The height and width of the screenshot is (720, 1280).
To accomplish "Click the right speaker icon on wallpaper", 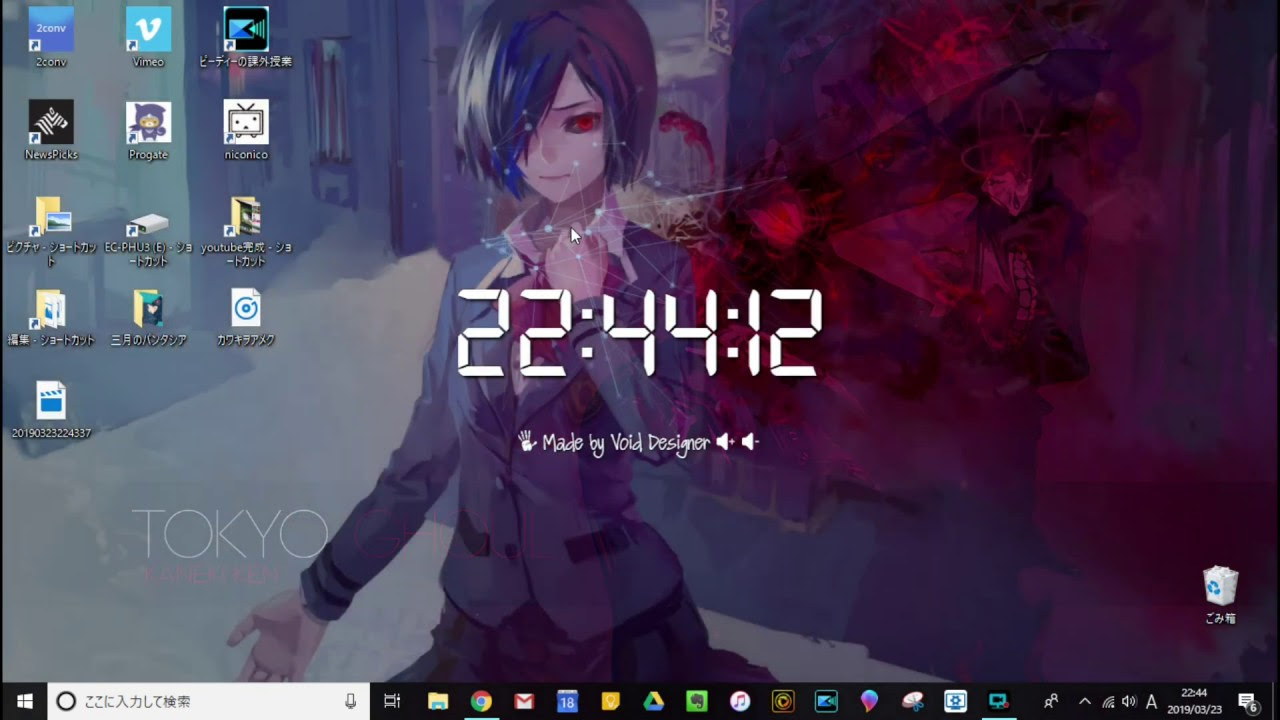I will (750, 442).
